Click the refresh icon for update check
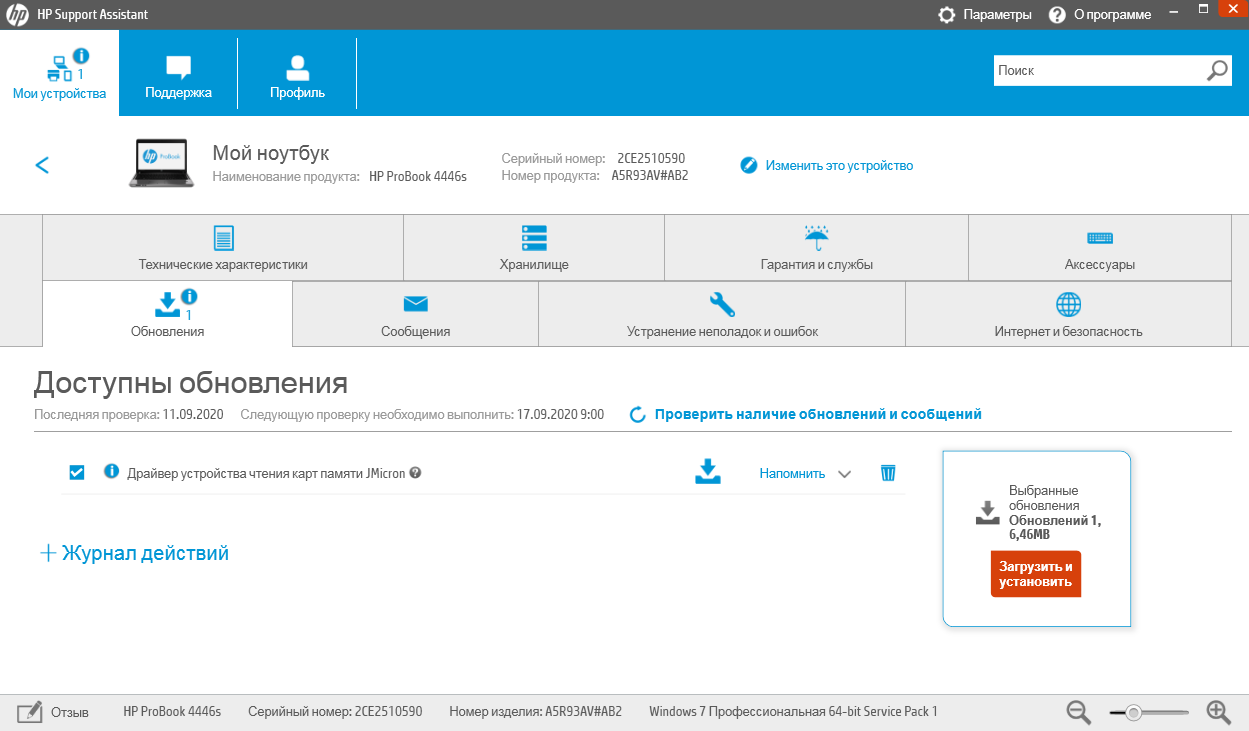The height and width of the screenshot is (731, 1249). 637,414
